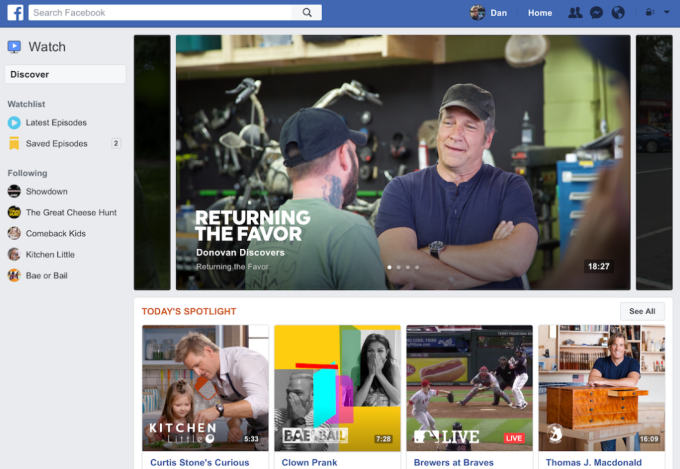Screen dimensions: 680x469
Task: Open Bae or Bail show
Action: pos(46,275)
